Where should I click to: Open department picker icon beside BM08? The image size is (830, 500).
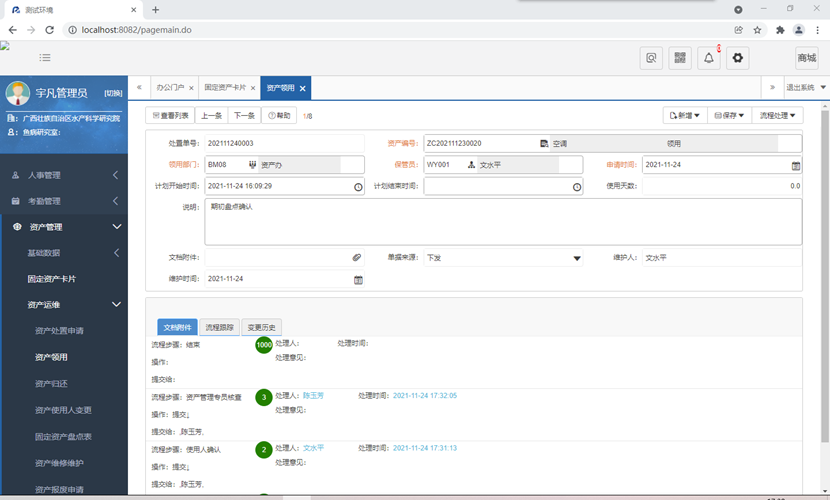click(x=252, y=165)
